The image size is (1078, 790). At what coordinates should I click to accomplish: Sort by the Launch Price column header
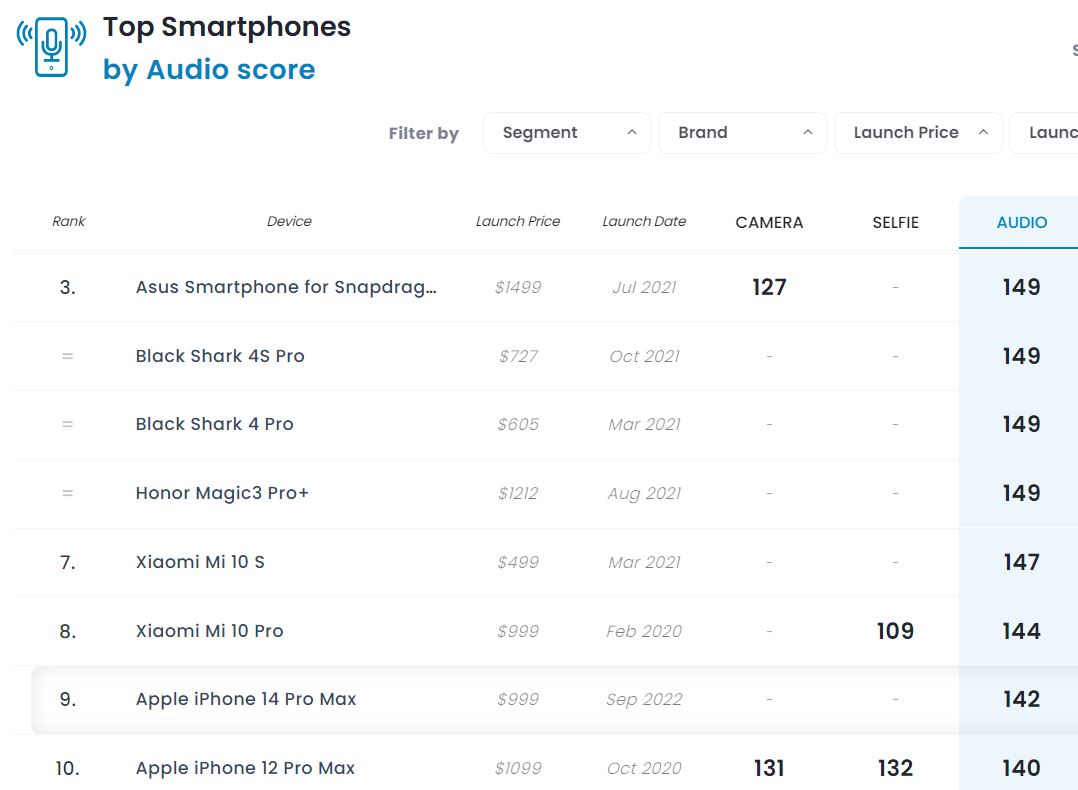[518, 222]
